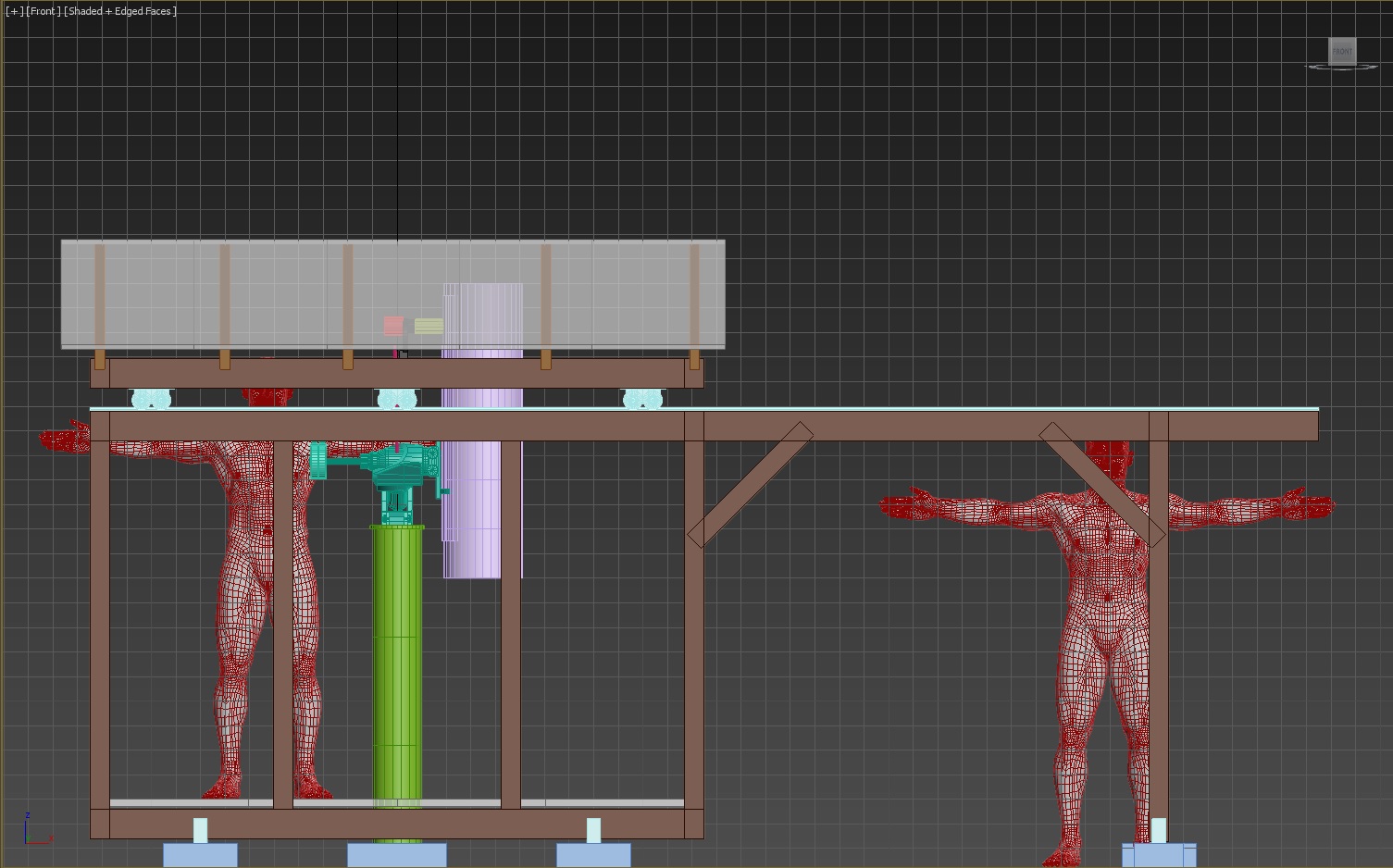Select the leftmost blue concrete footing
The width and height of the screenshot is (1393, 868).
200,855
